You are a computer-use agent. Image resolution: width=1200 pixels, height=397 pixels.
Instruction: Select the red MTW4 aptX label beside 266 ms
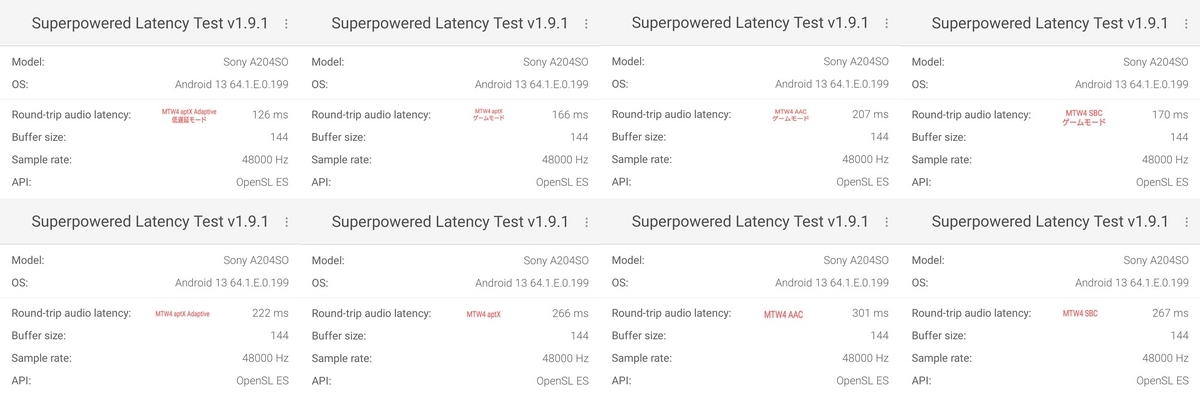pyautogui.click(x=484, y=314)
